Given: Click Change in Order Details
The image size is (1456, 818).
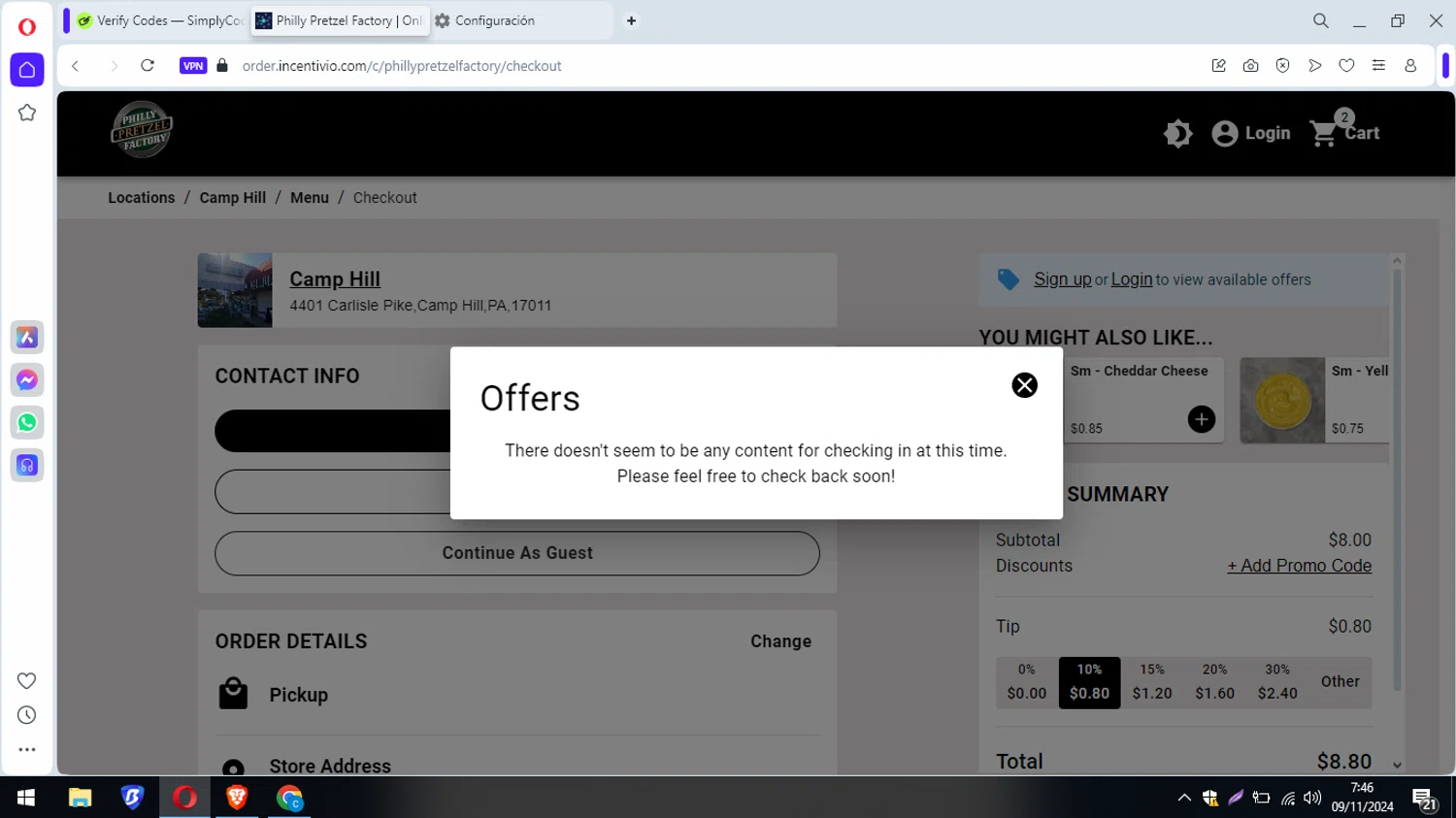Looking at the screenshot, I should pyautogui.click(x=780, y=641).
